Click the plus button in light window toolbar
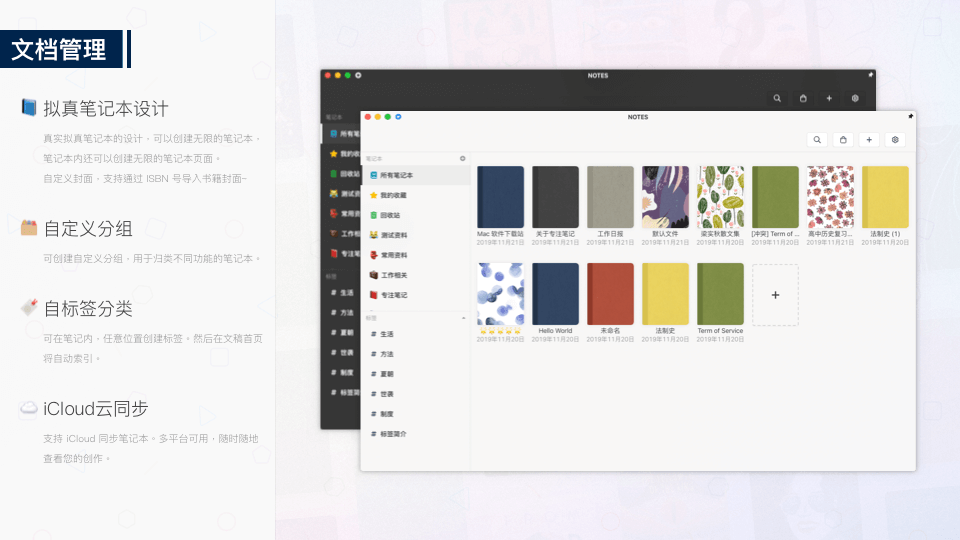The width and height of the screenshot is (960, 540). 869,140
